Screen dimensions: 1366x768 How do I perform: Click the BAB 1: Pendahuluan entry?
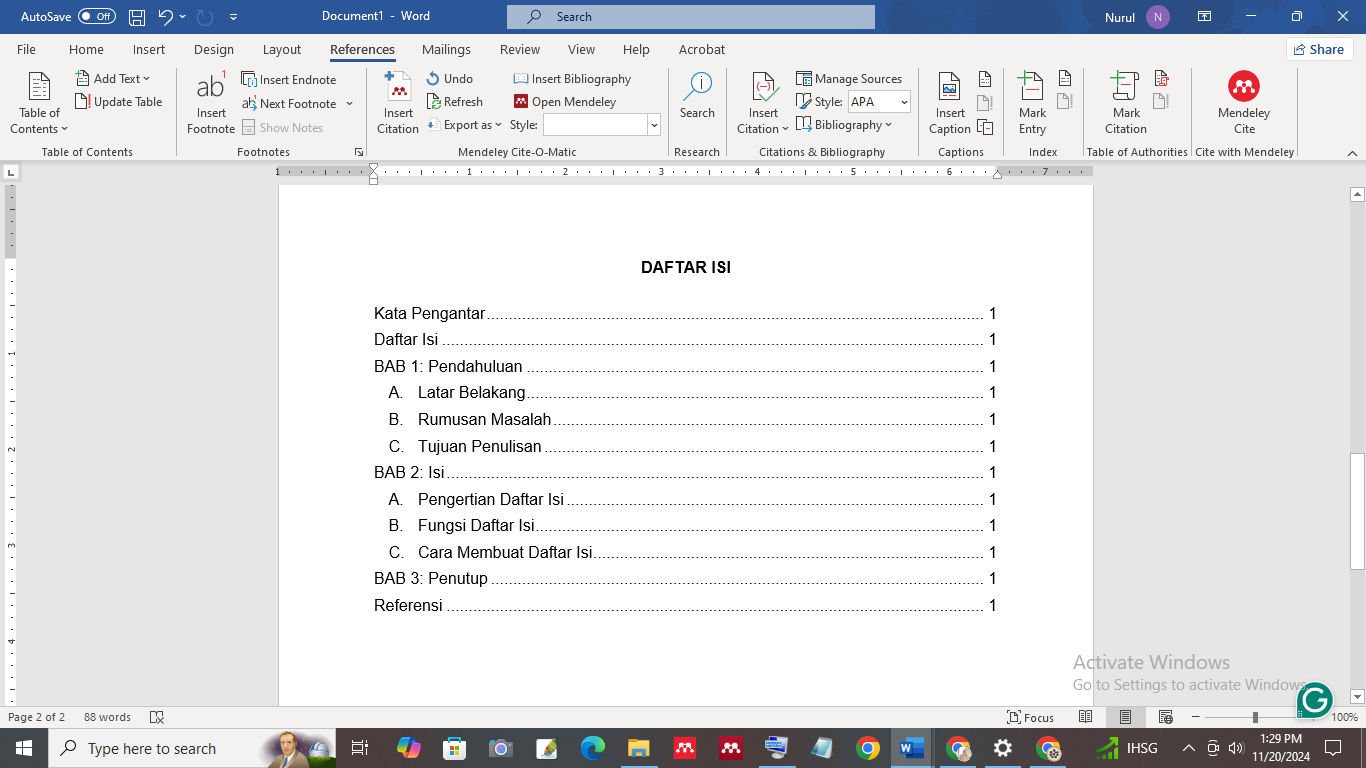(685, 367)
